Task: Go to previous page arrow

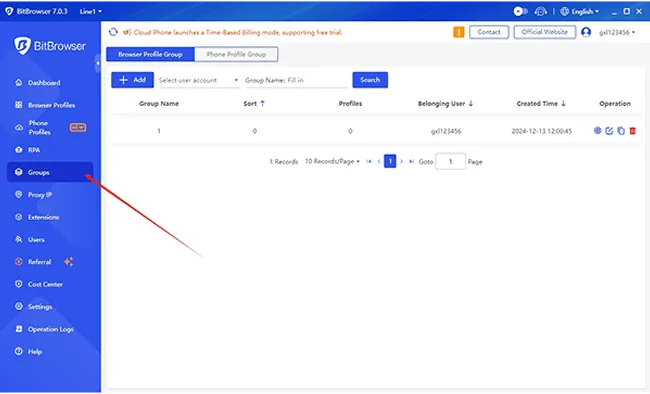Action: click(379, 161)
